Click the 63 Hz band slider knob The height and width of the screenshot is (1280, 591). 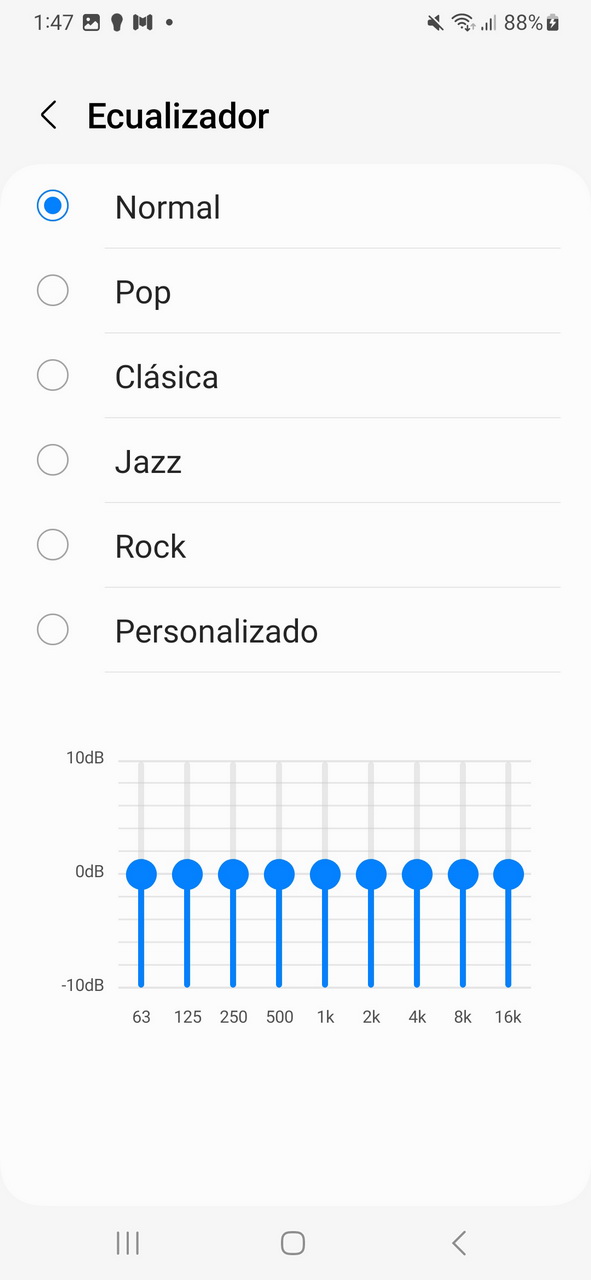pos(141,874)
